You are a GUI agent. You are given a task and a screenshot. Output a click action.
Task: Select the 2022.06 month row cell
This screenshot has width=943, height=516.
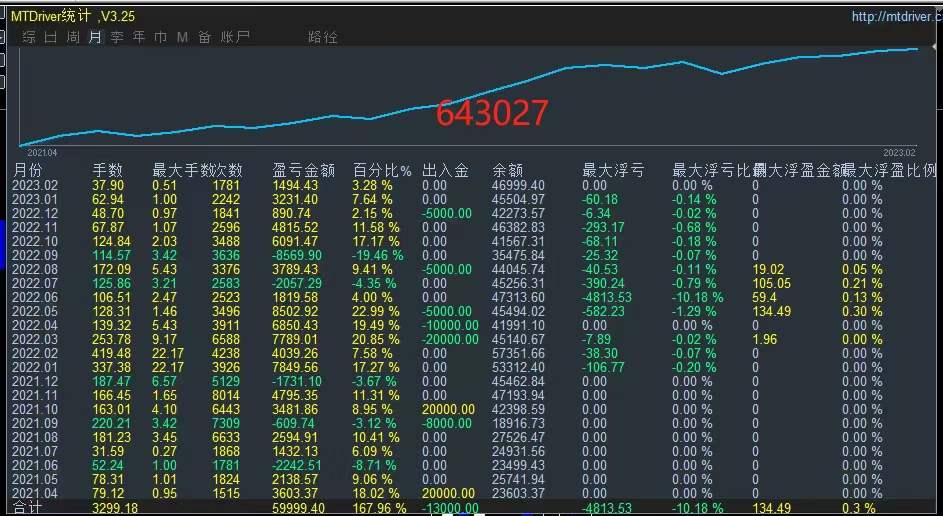coord(35,298)
